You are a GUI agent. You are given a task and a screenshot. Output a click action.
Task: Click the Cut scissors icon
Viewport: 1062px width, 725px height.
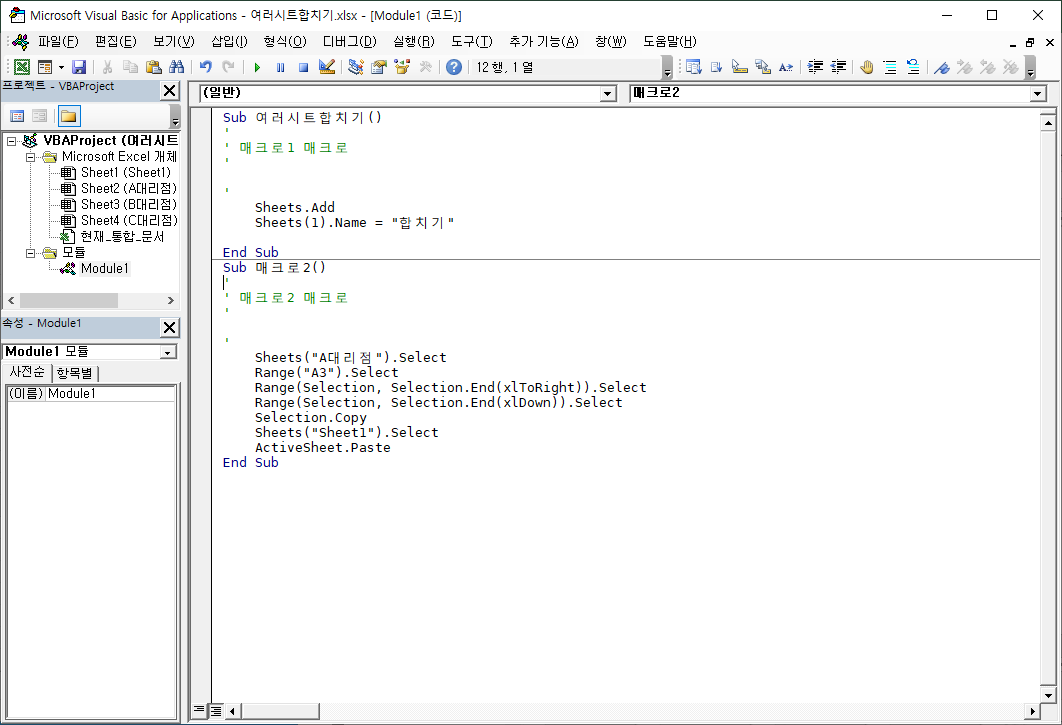107,67
